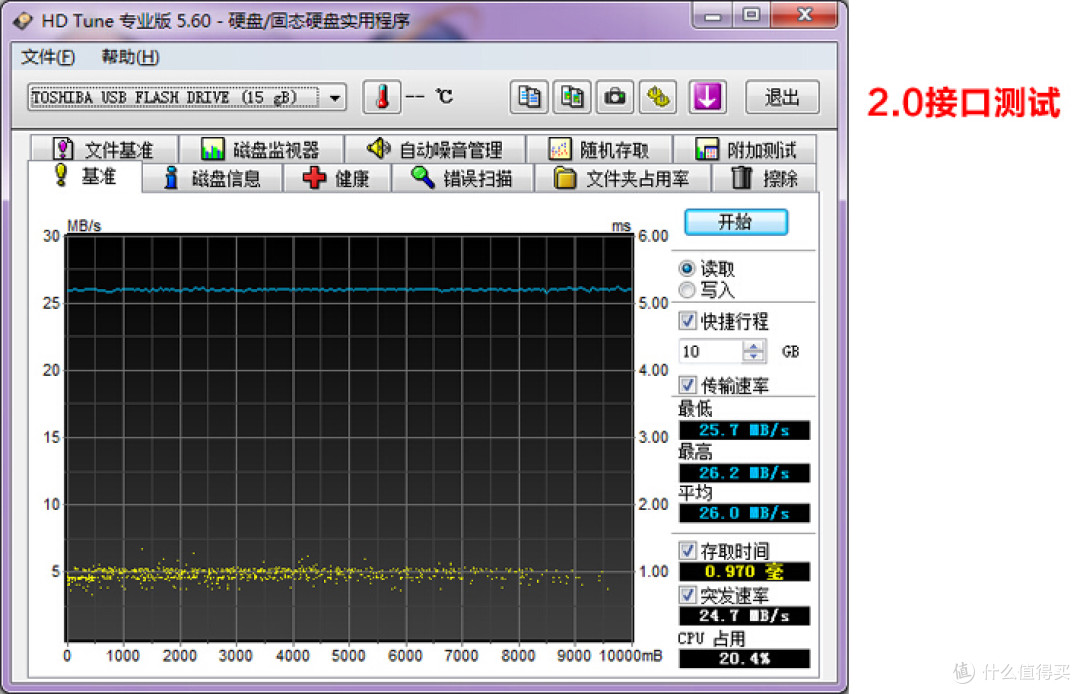
Task: Open the 附加测试 tab
Action: pos(745,149)
